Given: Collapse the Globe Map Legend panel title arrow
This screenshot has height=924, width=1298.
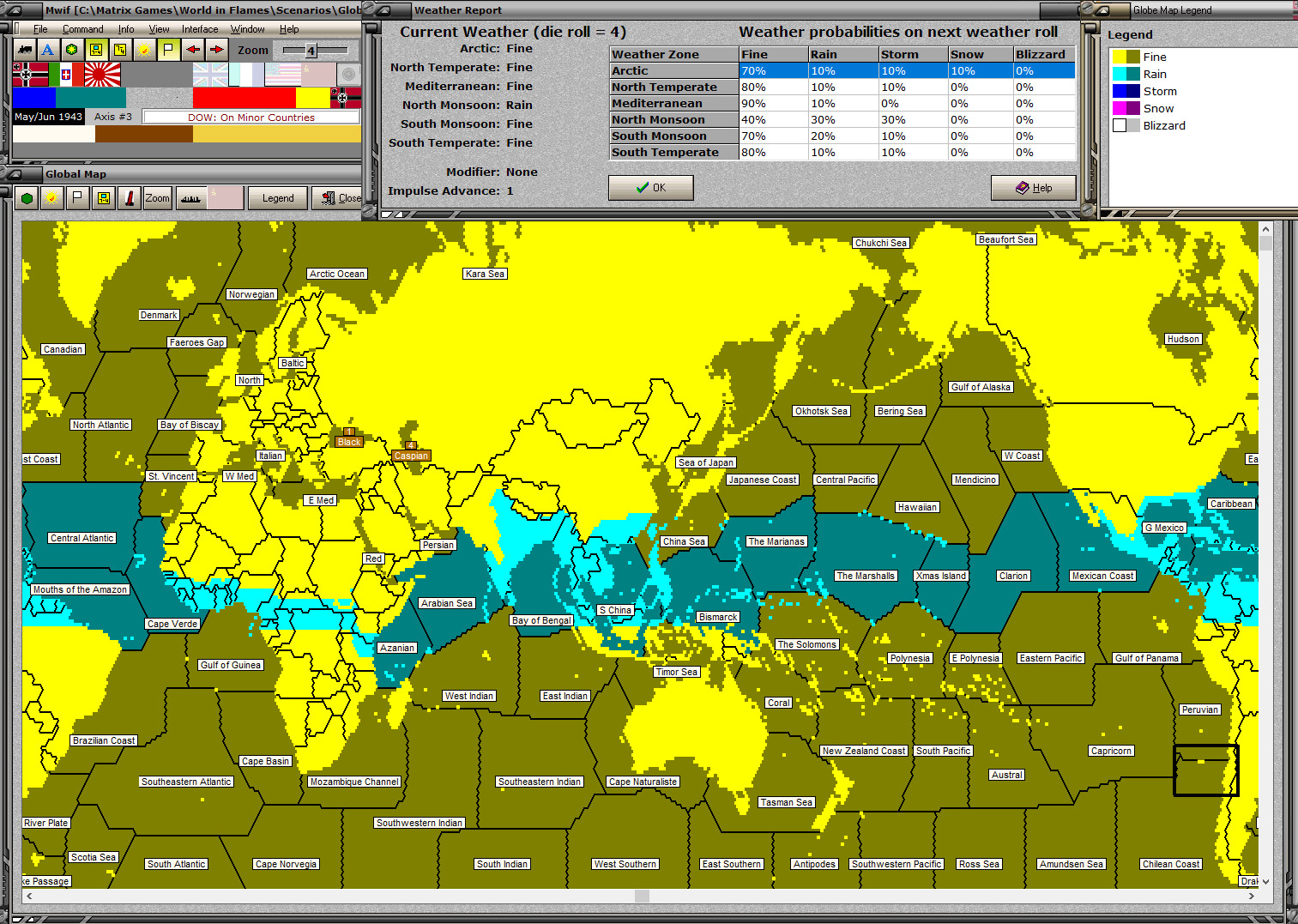Looking at the screenshot, I should point(1102,10).
